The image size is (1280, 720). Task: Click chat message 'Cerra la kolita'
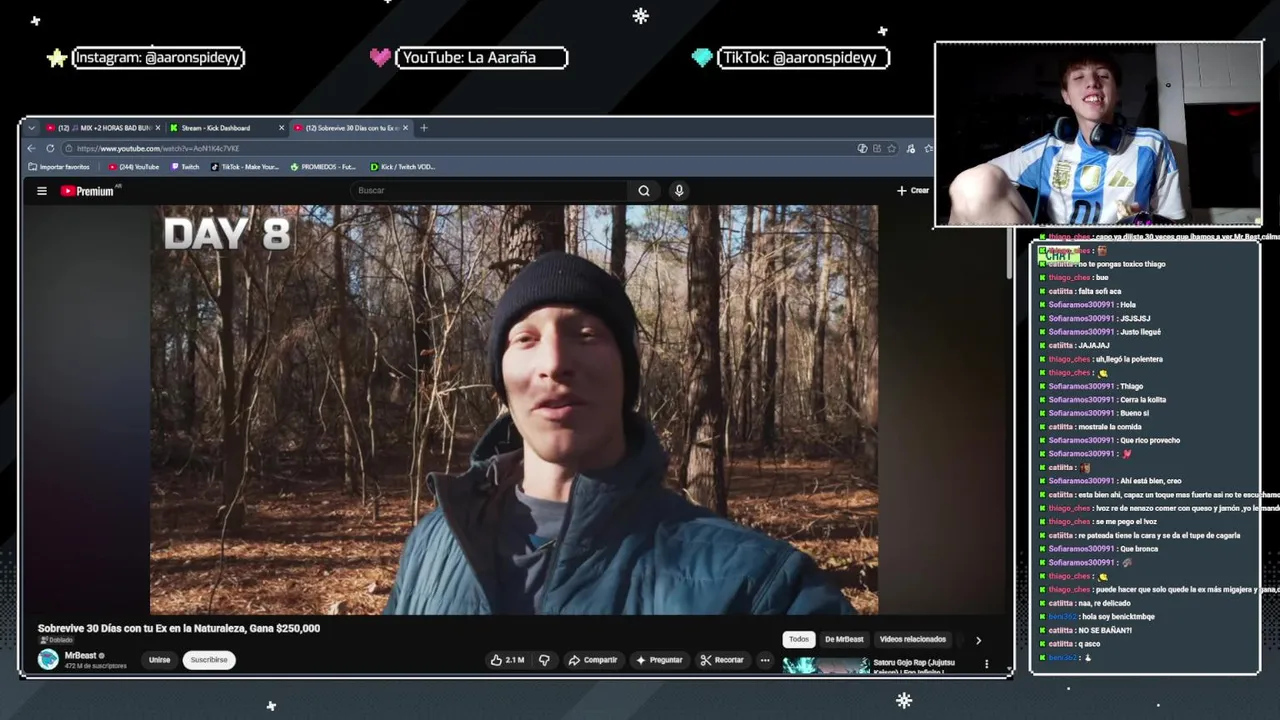coord(1143,400)
